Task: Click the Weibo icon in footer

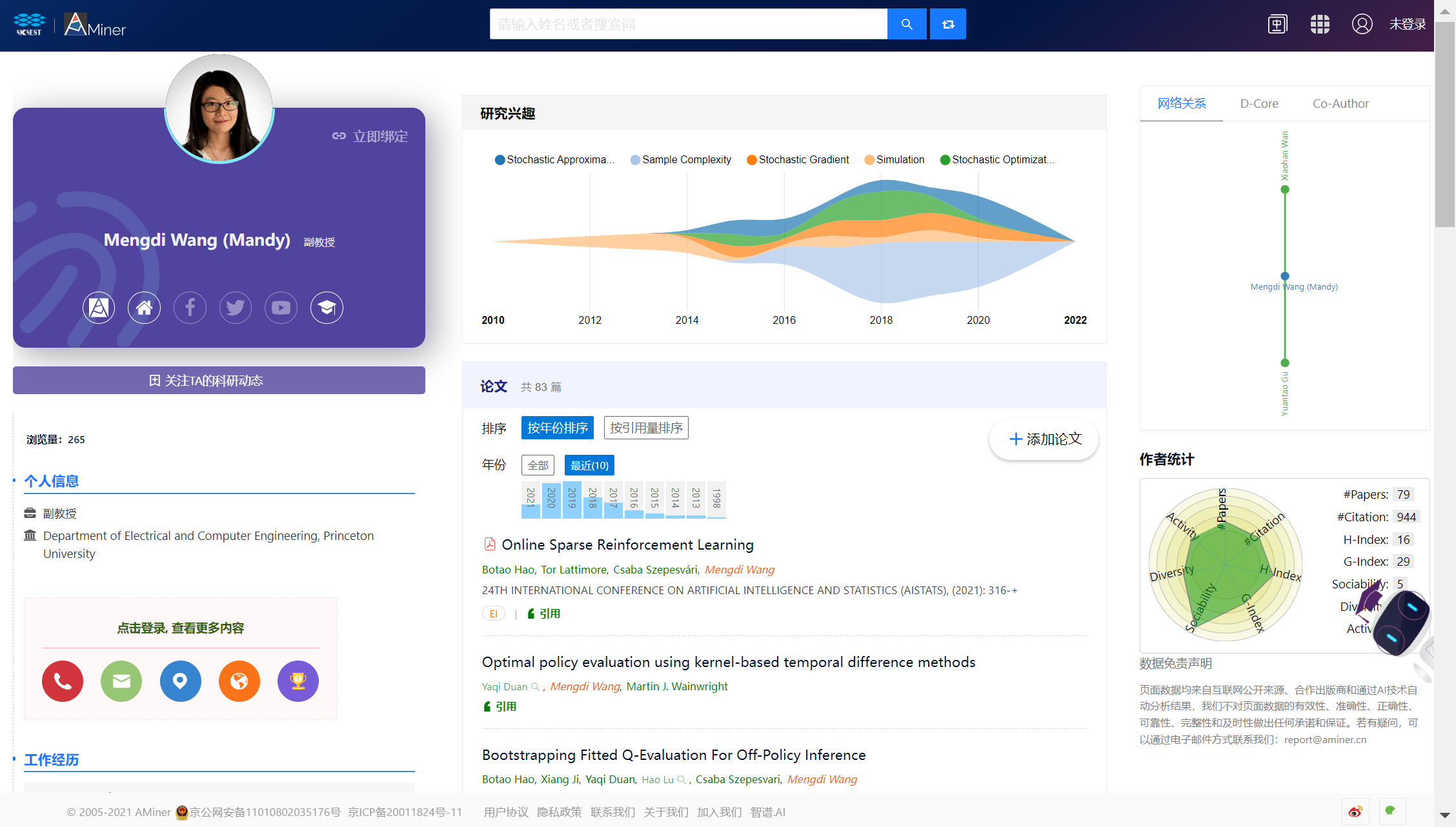Action: (1355, 812)
